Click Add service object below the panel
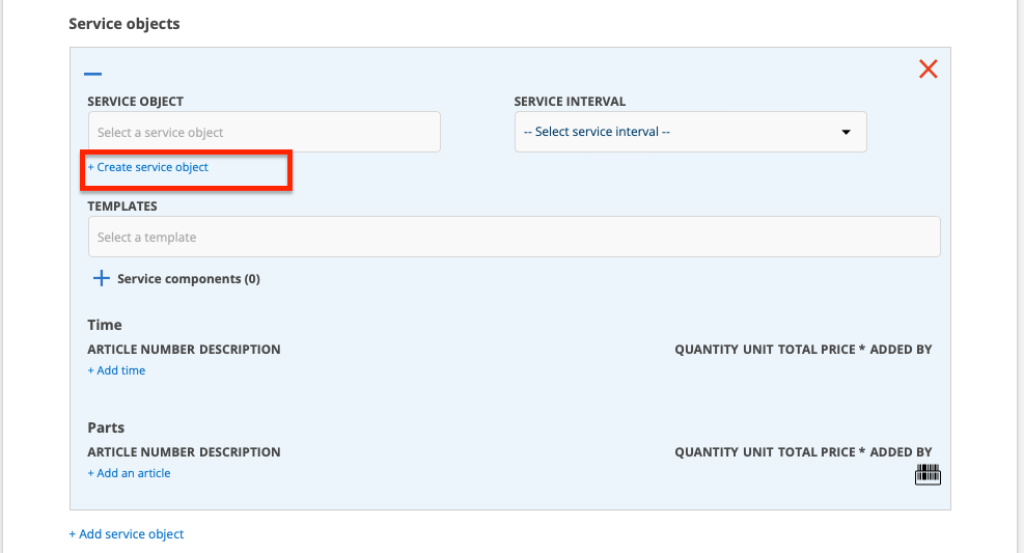Image resolution: width=1024 pixels, height=553 pixels. point(126,534)
